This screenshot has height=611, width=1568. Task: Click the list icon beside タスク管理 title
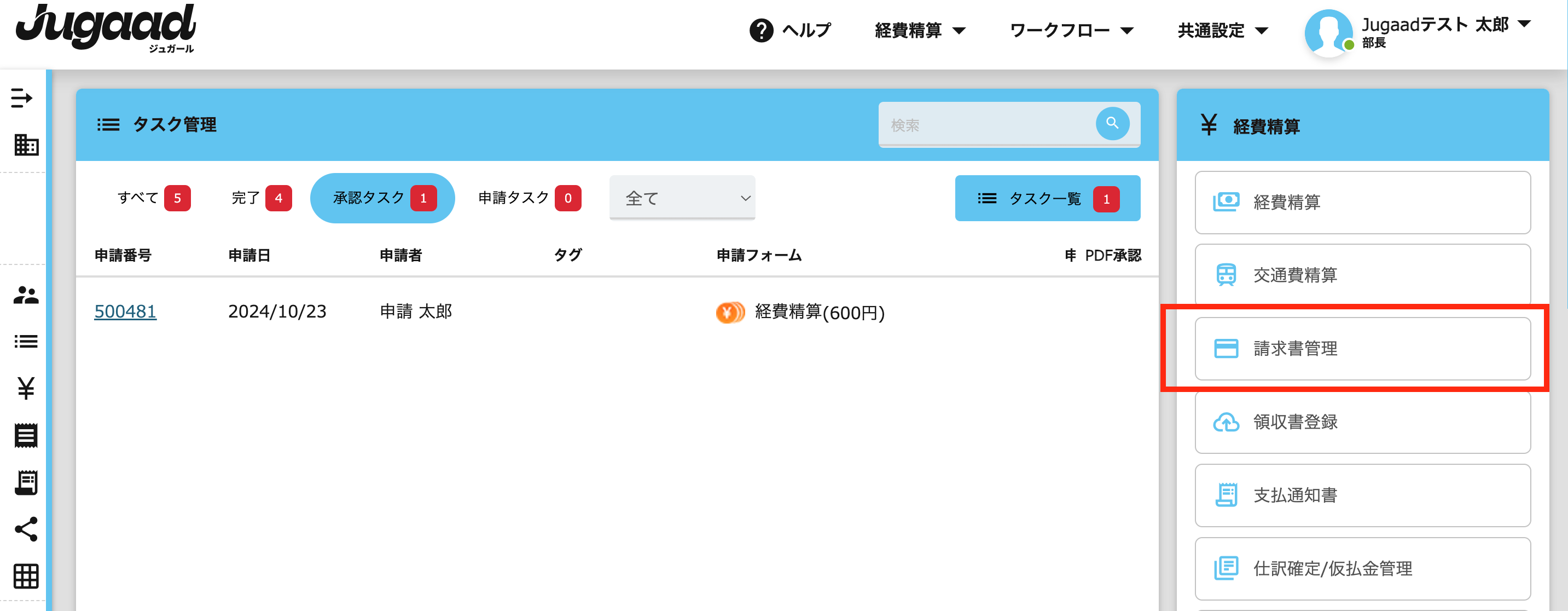(x=108, y=125)
